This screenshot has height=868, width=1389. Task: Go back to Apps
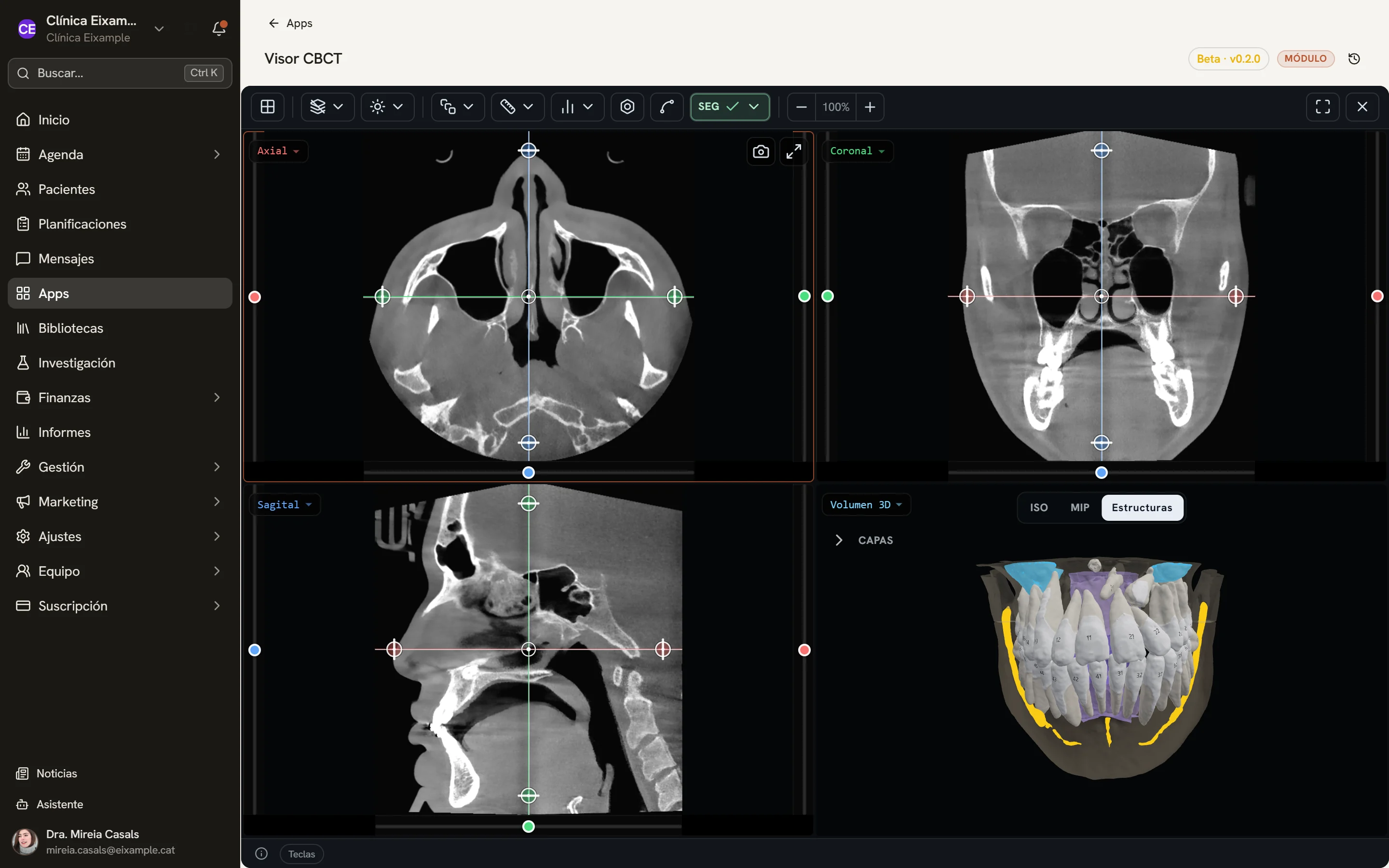(290, 23)
